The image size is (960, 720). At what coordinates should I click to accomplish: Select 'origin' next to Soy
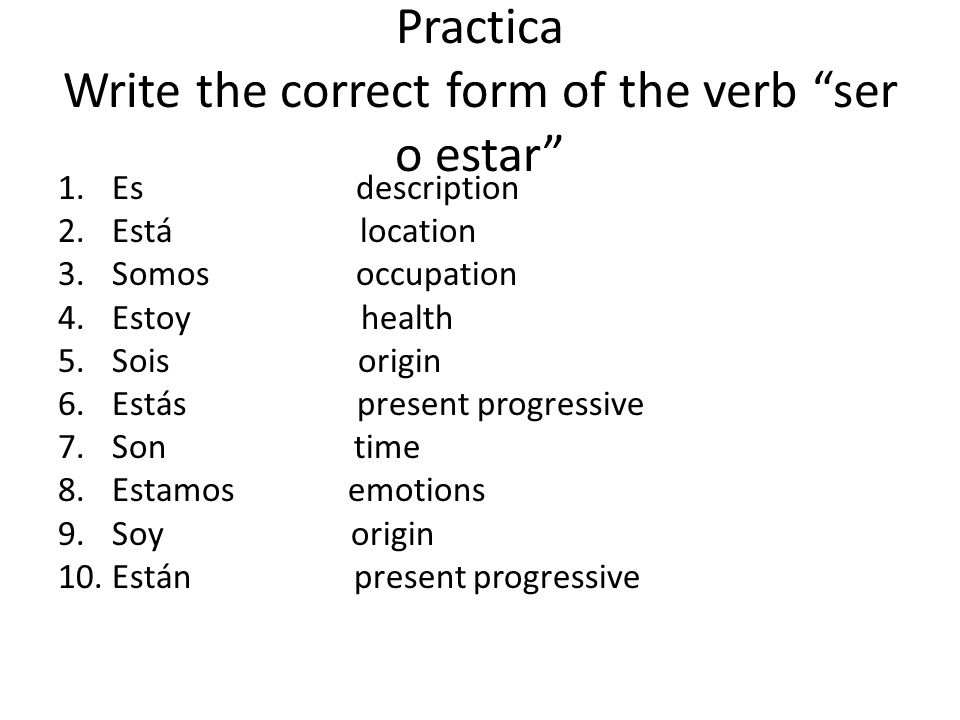tap(392, 535)
